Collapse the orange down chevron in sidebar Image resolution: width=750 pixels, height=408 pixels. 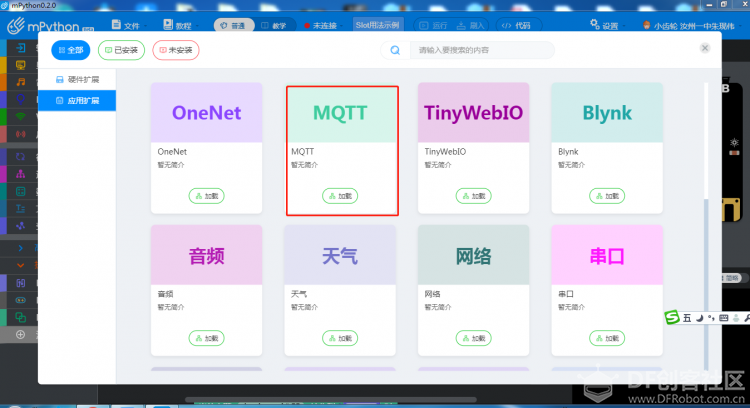click(21, 265)
